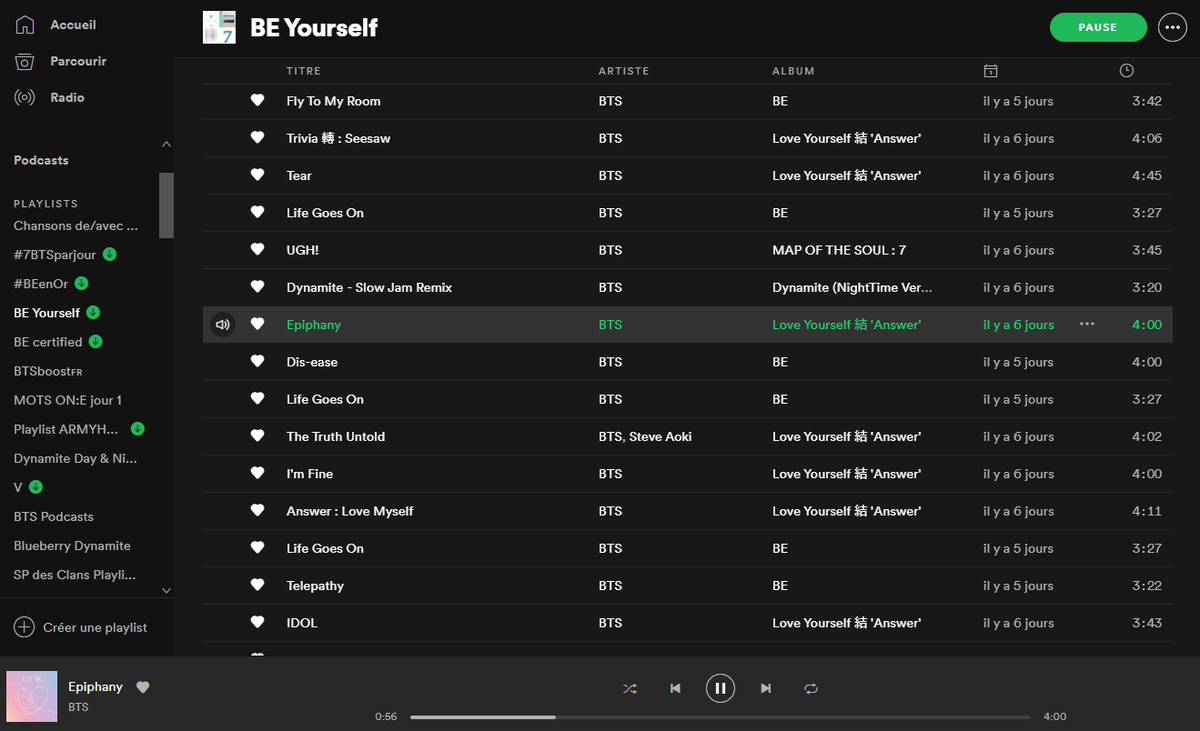The height and width of the screenshot is (731, 1200).
Task: Open the Parcourir browse icon
Action: click(25, 61)
